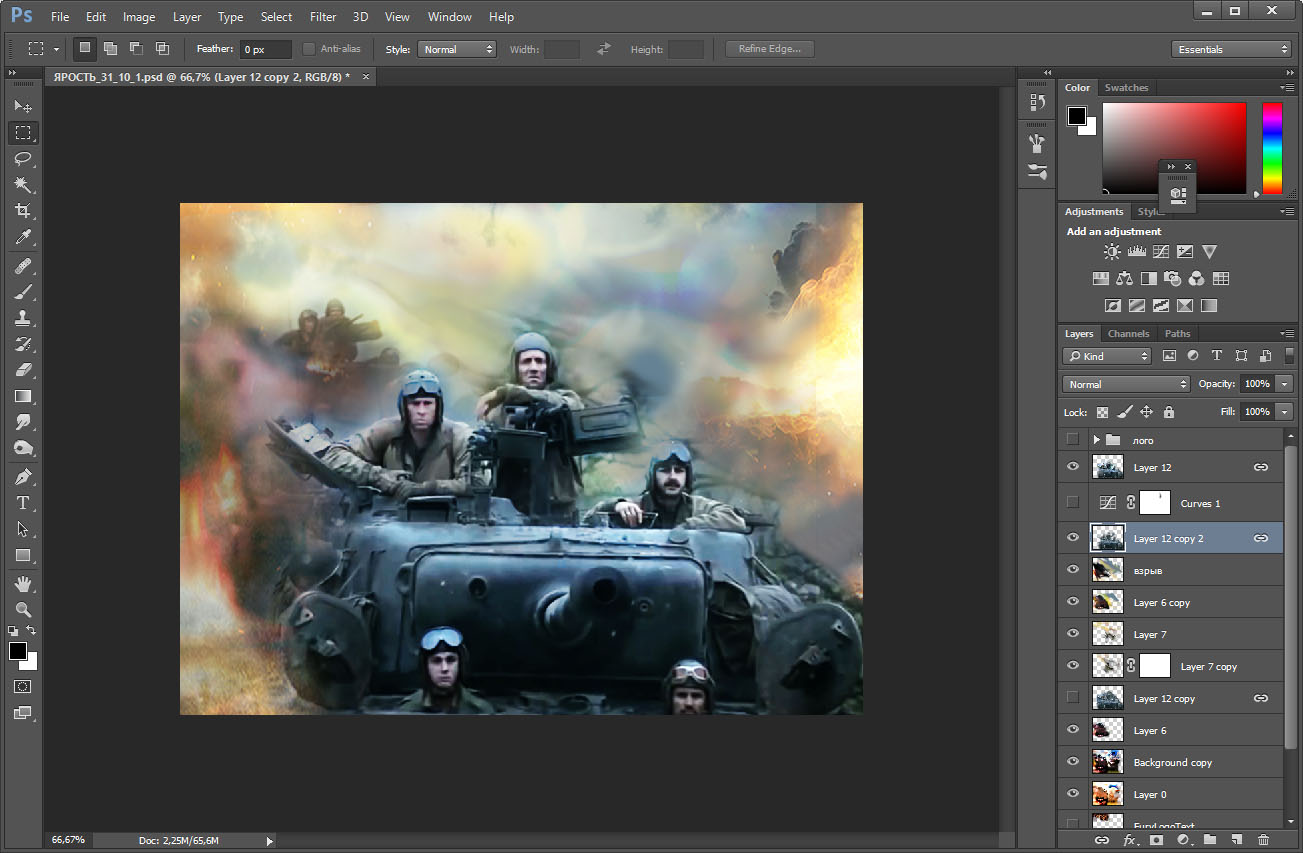
Task: Choose the Zoom tool
Action: (x=23, y=609)
